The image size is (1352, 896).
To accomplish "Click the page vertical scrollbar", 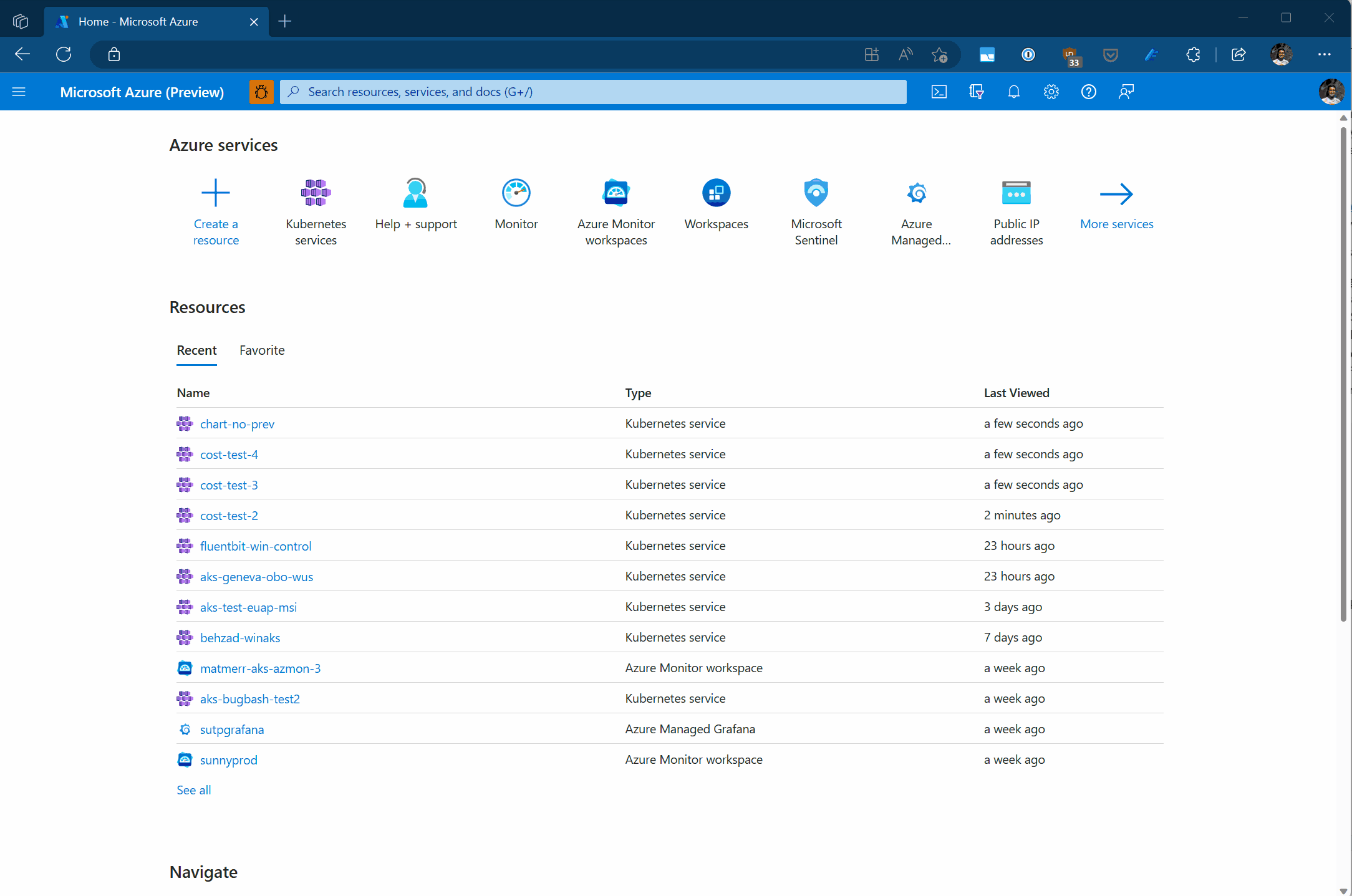I will coord(1343,374).
